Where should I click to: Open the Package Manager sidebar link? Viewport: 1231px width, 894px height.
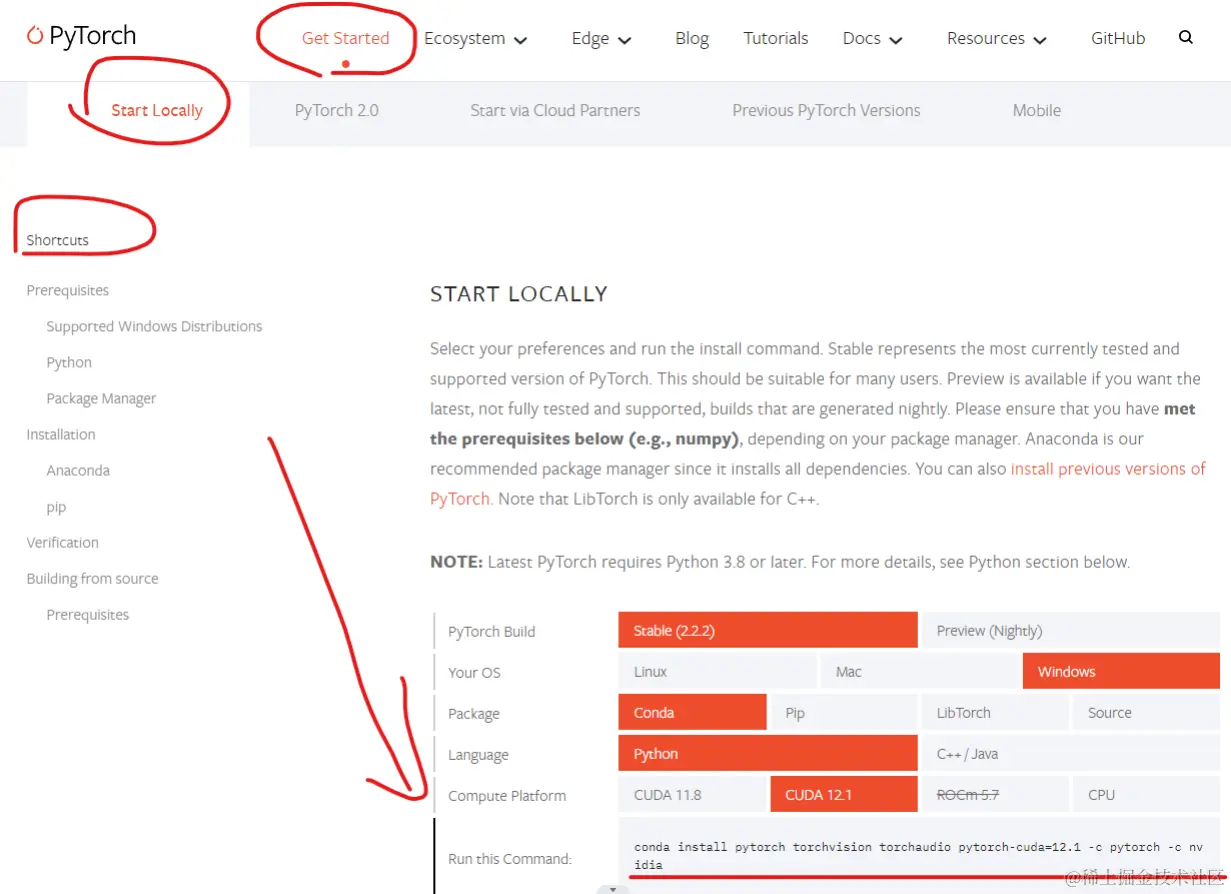[101, 398]
